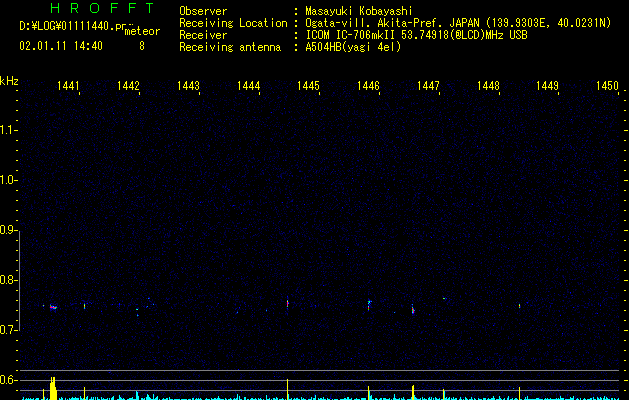The height and width of the screenshot is (400, 629).
Task: Click the HROFFT title text
Action: pos(102,8)
